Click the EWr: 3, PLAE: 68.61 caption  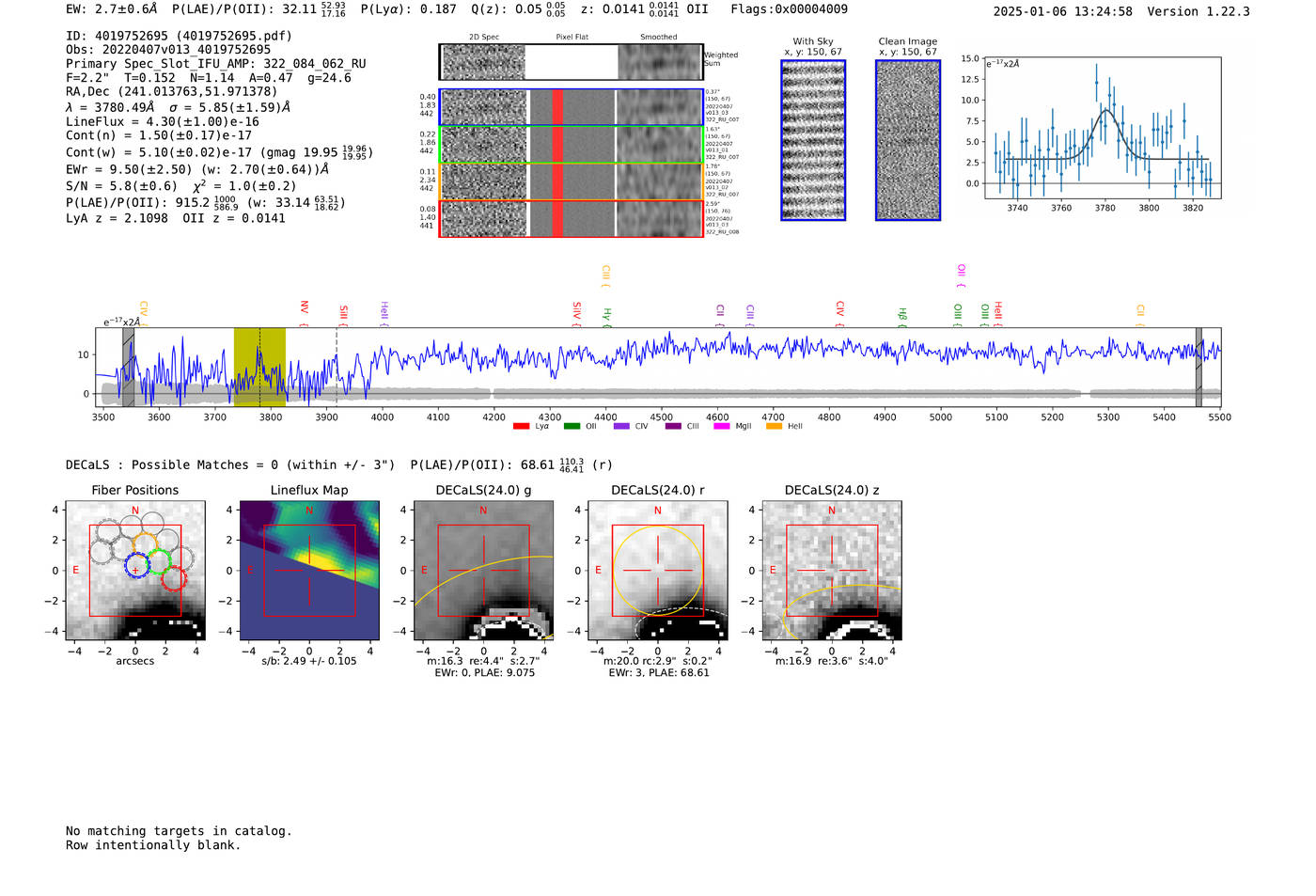[658, 672]
